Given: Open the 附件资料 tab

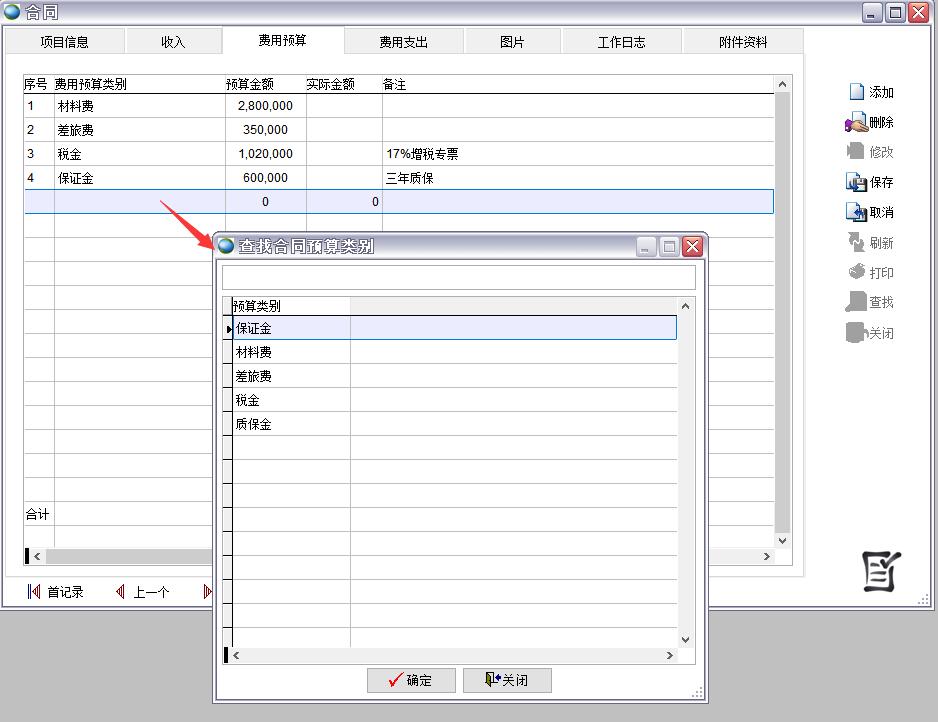Looking at the screenshot, I should click(x=743, y=42).
